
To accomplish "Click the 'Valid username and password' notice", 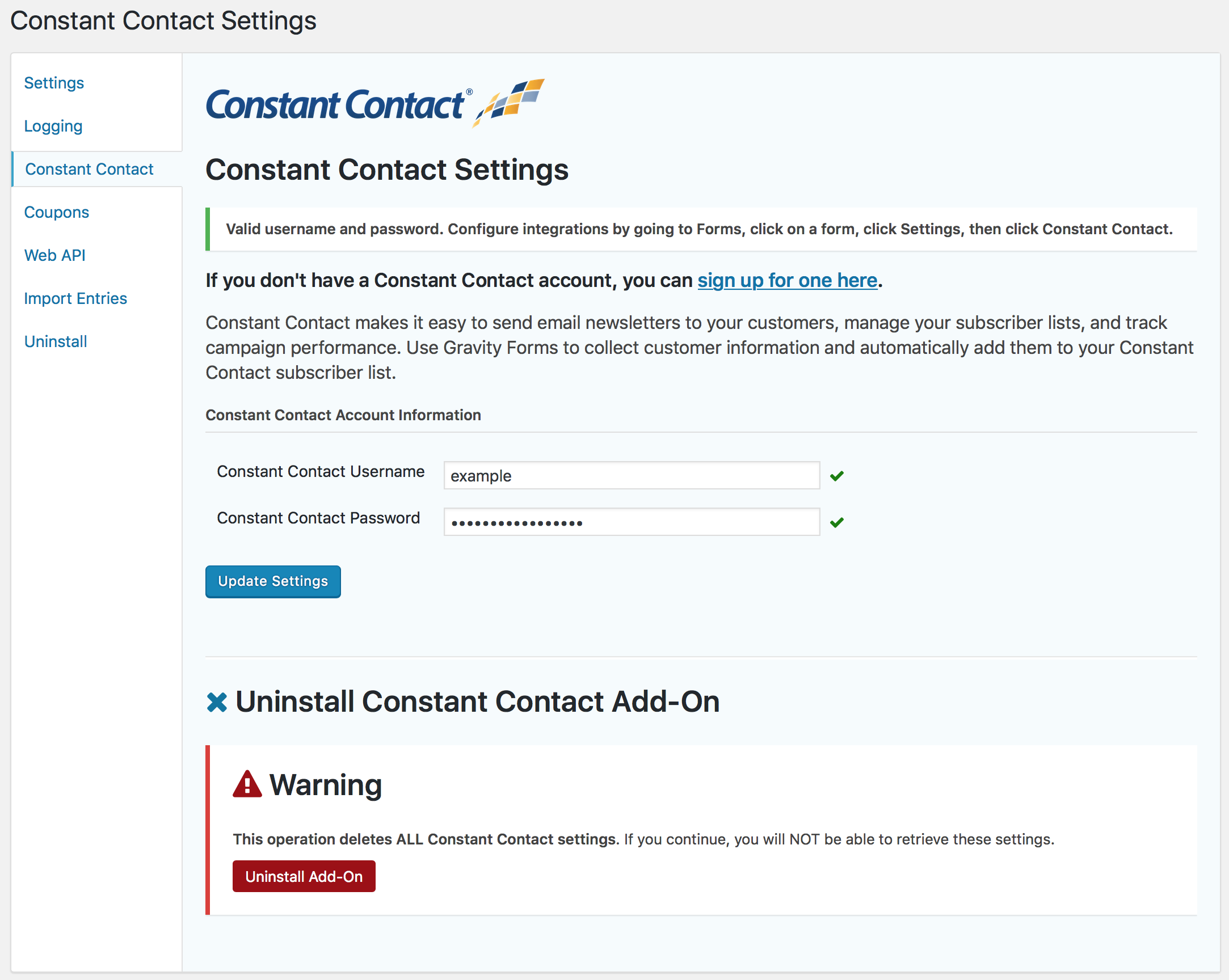I will click(x=699, y=229).
